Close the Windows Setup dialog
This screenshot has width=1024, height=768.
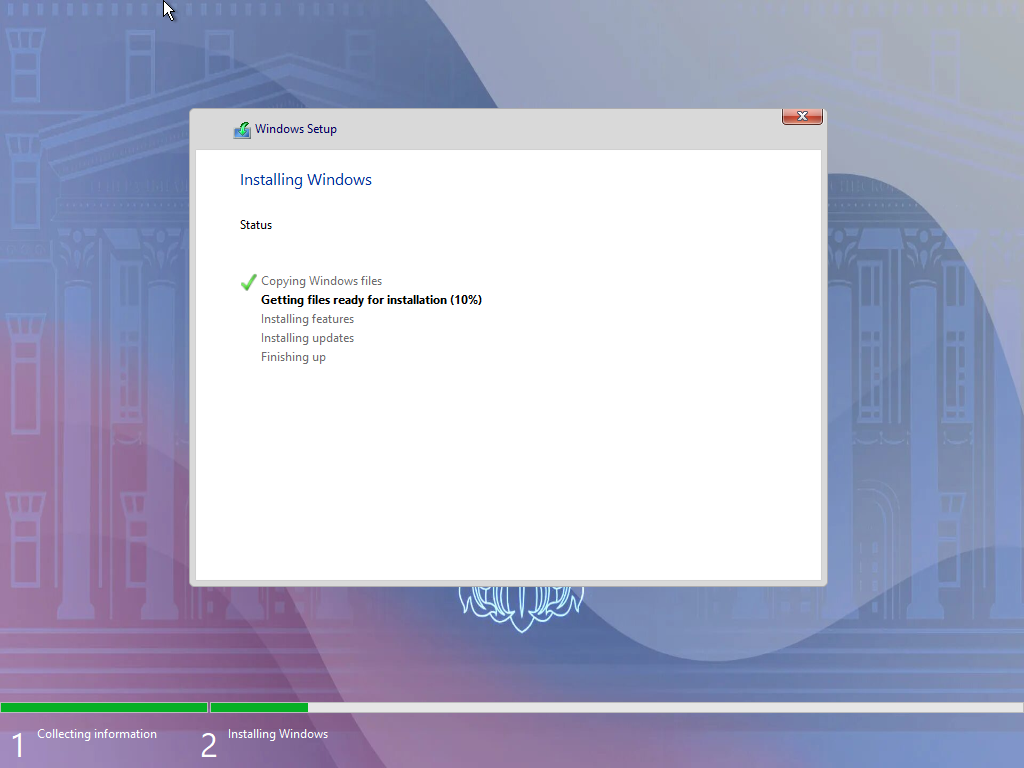pyautogui.click(x=802, y=116)
